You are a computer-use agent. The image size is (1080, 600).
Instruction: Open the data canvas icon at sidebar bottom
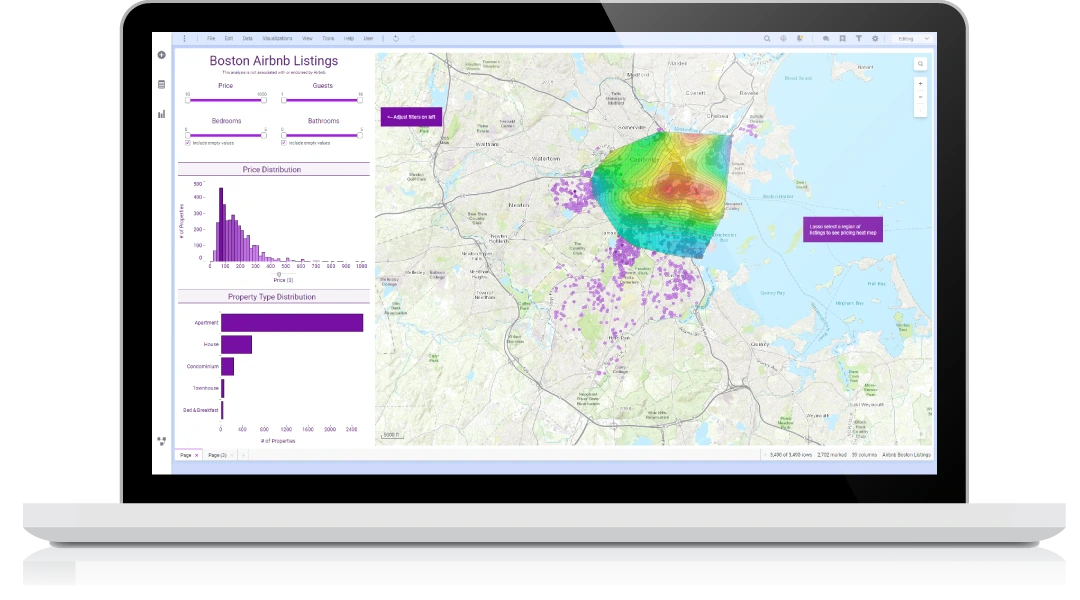(161, 441)
